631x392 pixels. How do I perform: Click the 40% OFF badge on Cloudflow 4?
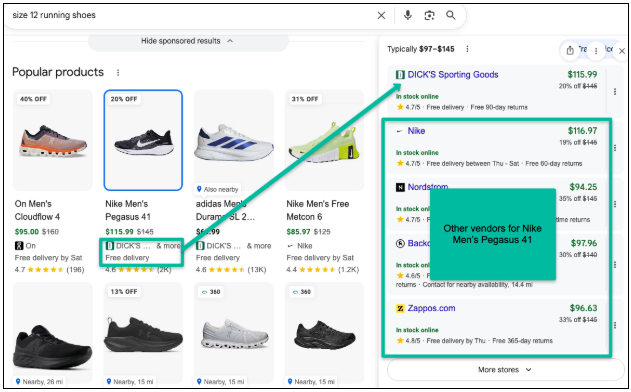[x=33, y=99]
